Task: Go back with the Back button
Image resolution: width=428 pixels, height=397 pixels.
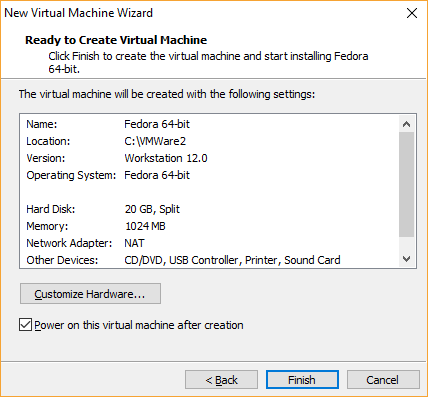Action: (221, 380)
